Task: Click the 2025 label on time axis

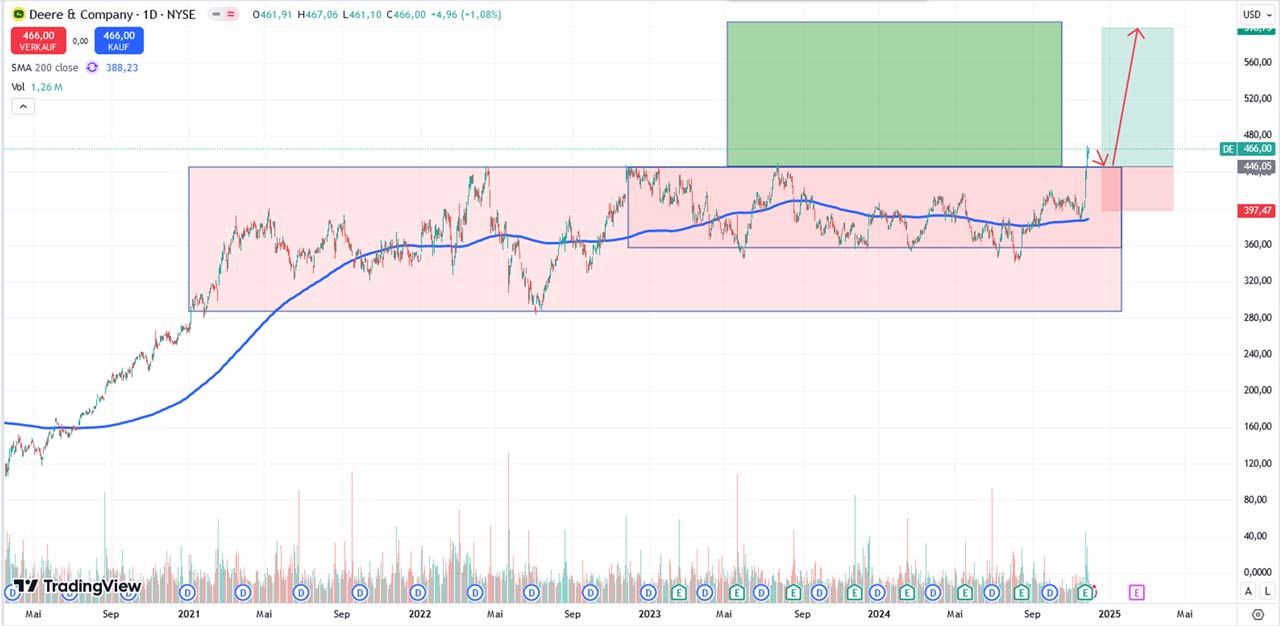Action: [1108, 614]
